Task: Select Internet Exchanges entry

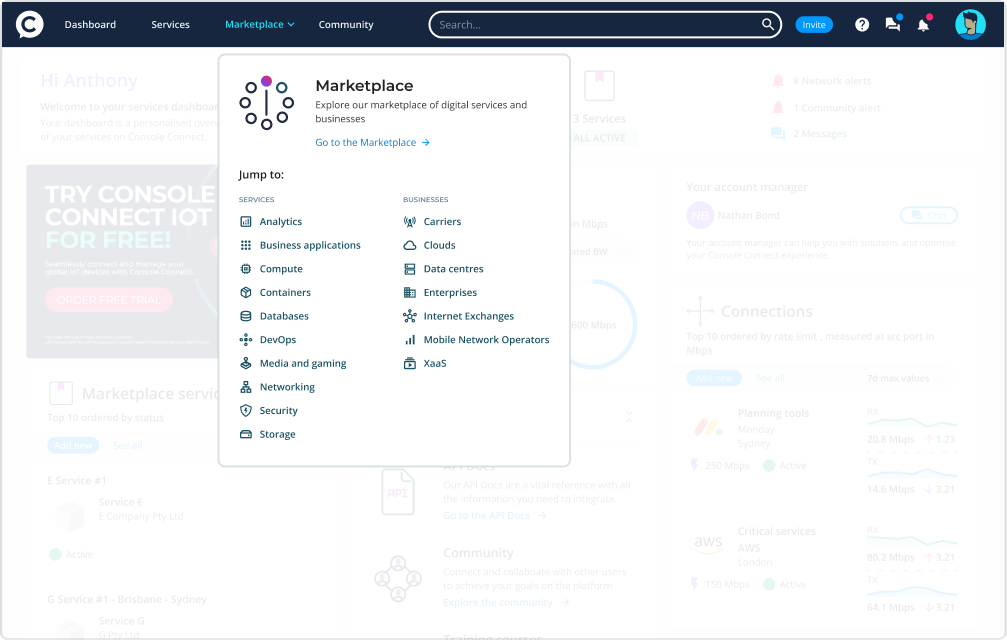Action: [469, 316]
